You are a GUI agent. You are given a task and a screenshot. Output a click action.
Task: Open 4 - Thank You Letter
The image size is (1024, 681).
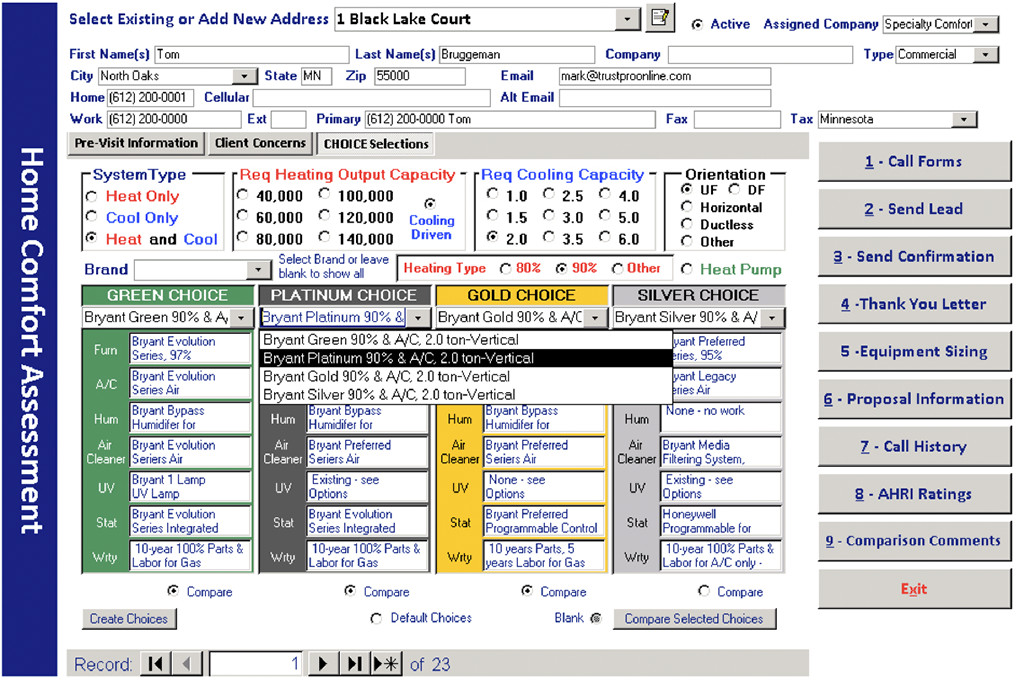click(914, 304)
